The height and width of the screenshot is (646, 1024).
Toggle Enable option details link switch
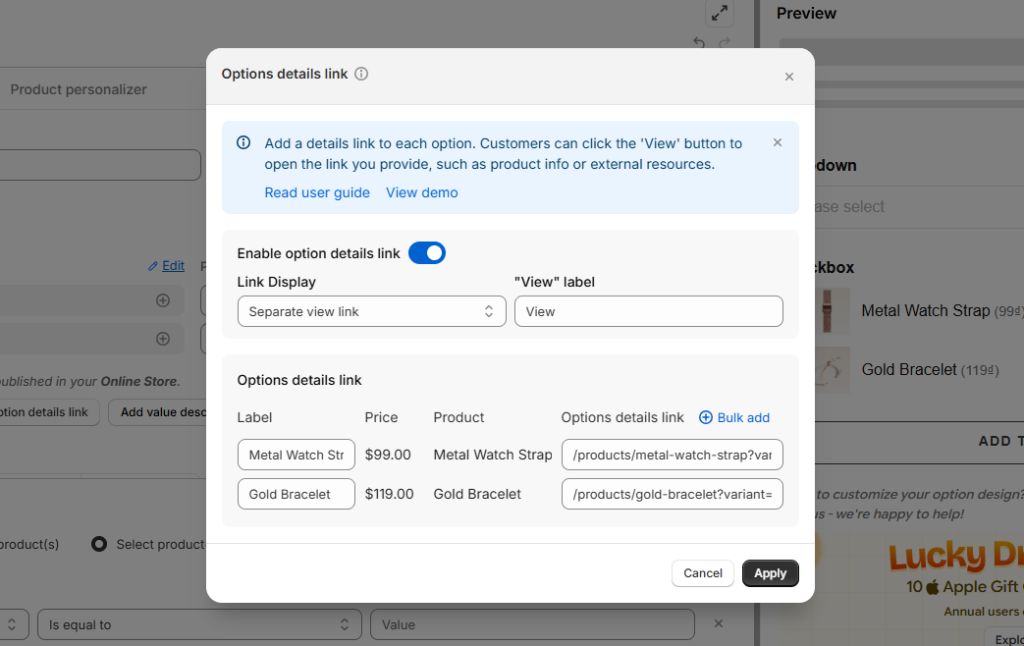tap(427, 254)
